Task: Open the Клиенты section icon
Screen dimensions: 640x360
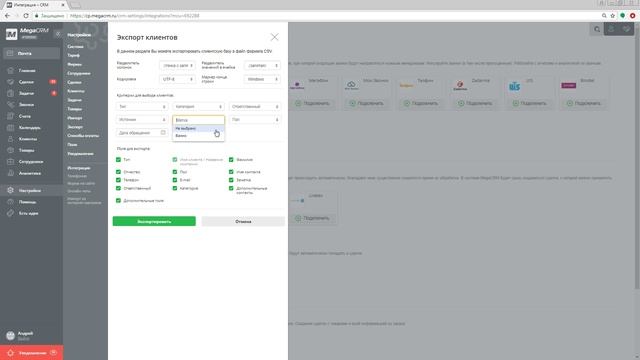Action: click(x=11, y=139)
